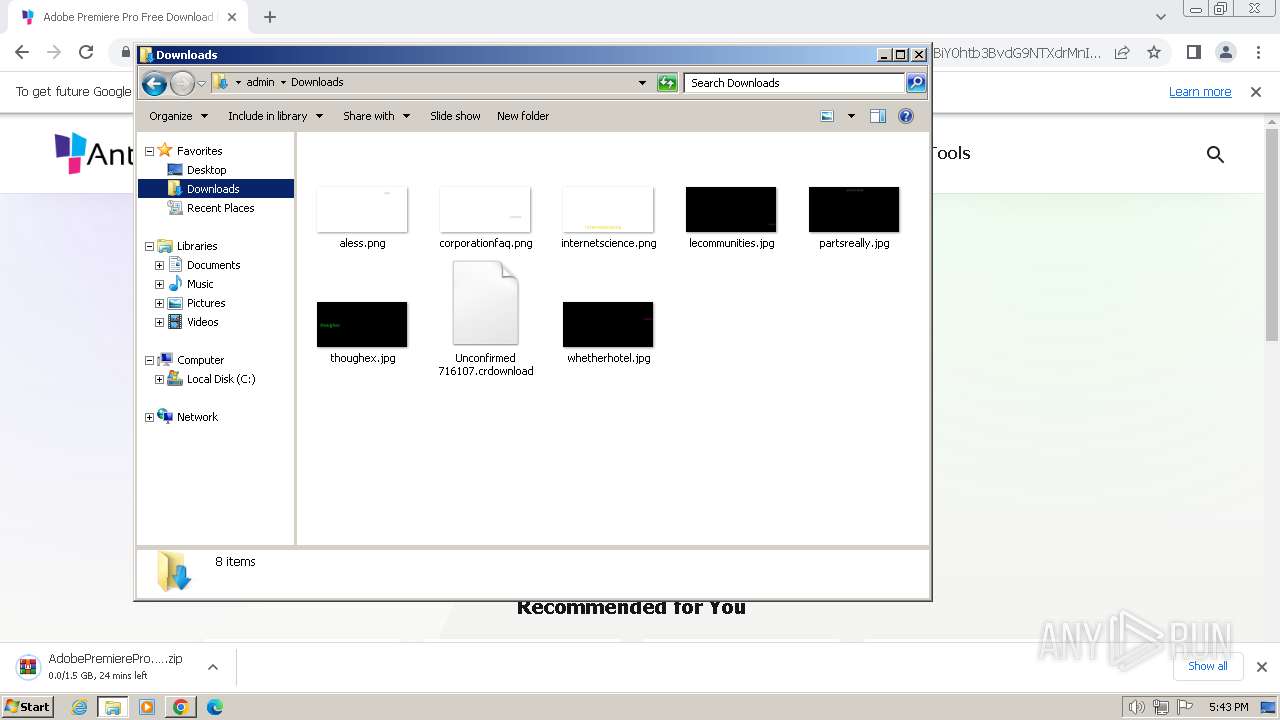Image resolution: width=1280 pixels, height=720 pixels.
Task: Click Show all downloads
Action: (x=1207, y=666)
